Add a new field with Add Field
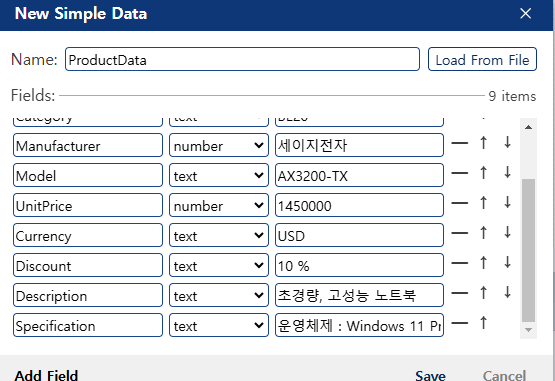The width and height of the screenshot is (555, 381). [x=46, y=375]
